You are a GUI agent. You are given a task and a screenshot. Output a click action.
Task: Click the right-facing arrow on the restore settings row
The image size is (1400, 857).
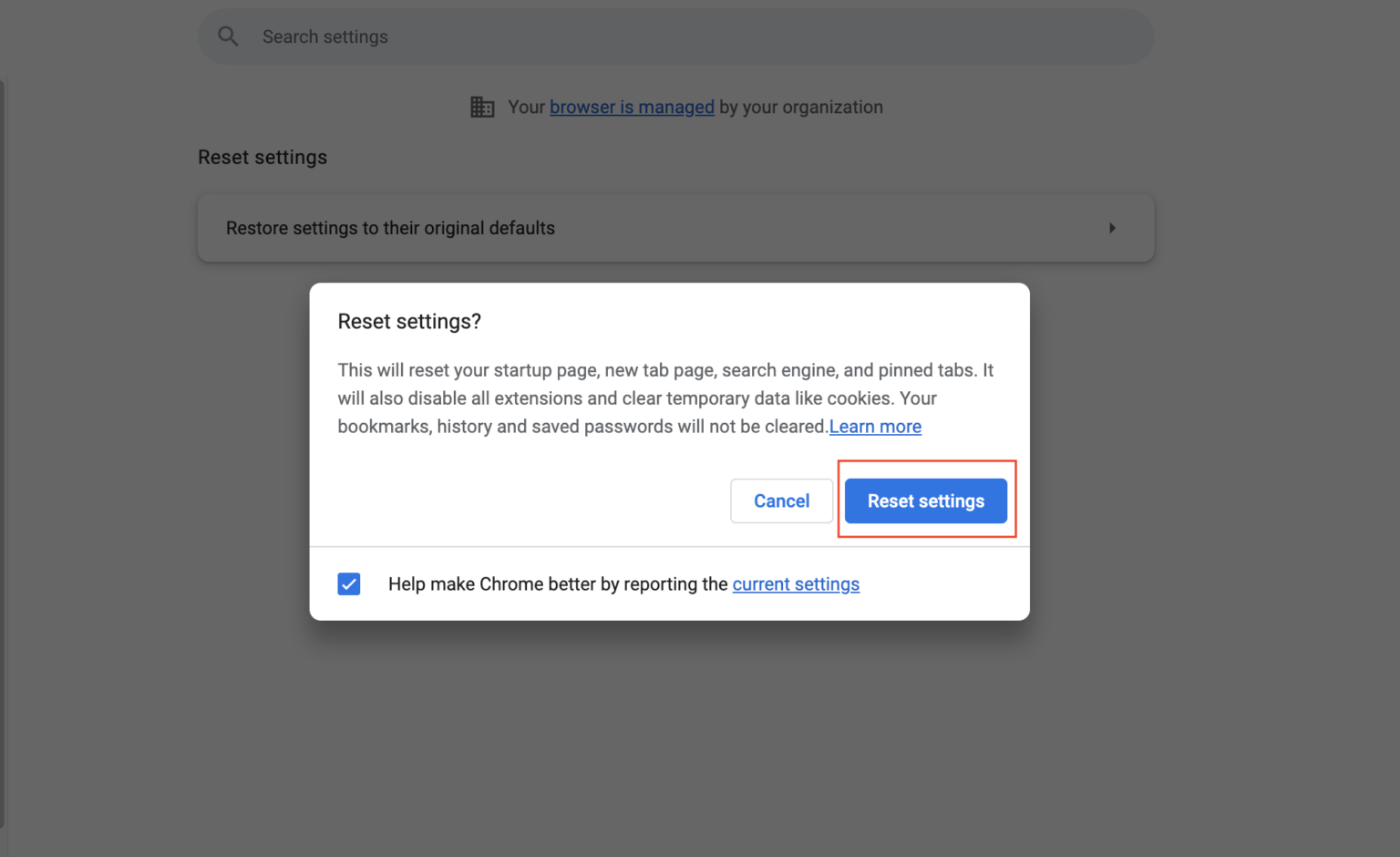(x=1112, y=228)
